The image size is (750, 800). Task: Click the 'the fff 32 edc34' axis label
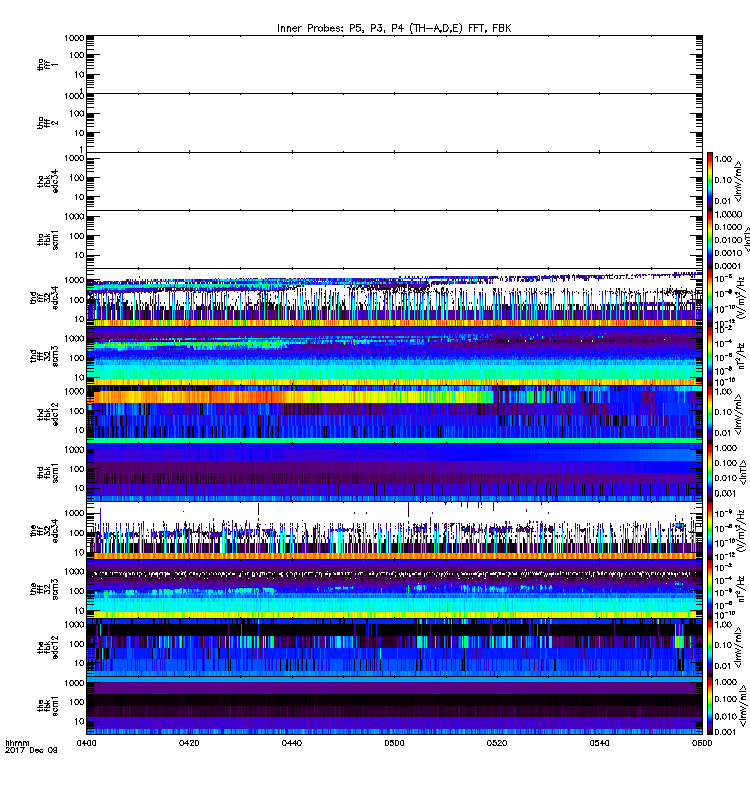click(44, 531)
